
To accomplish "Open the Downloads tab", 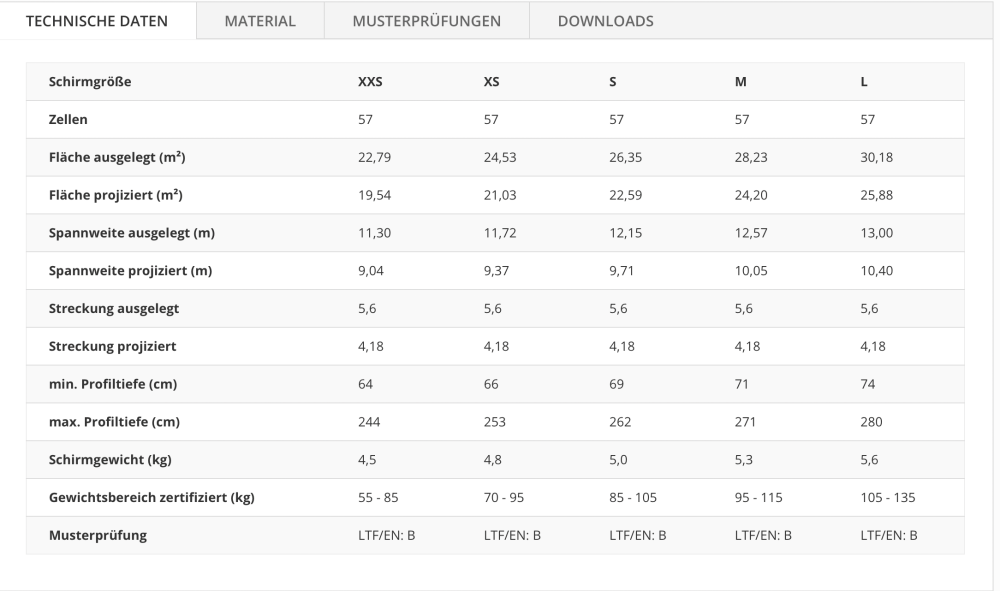I will pyautogui.click(x=605, y=21).
